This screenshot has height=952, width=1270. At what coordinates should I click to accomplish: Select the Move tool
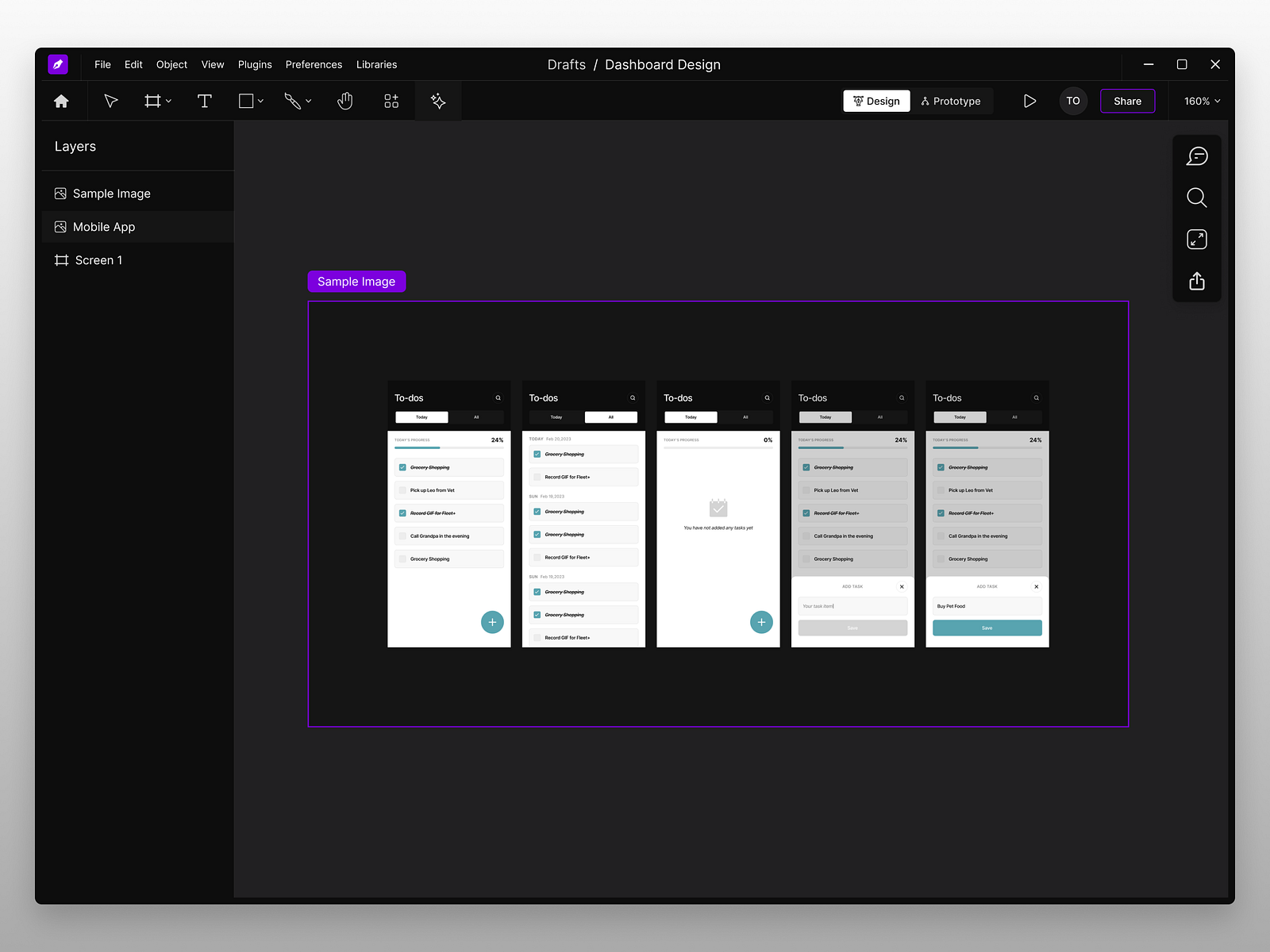[x=110, y=101]
